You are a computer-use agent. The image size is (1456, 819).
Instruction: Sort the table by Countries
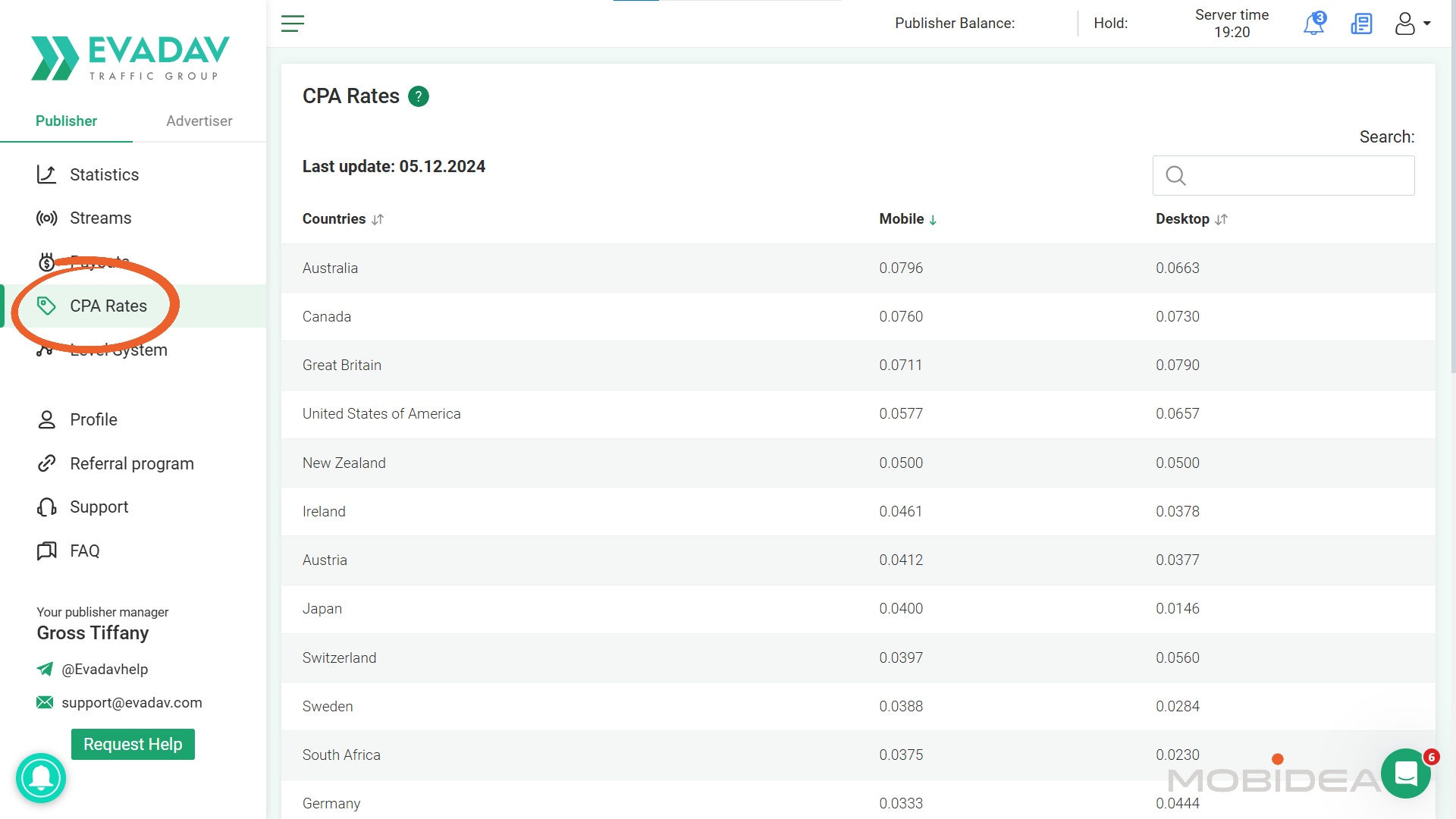tap(343, 219)
